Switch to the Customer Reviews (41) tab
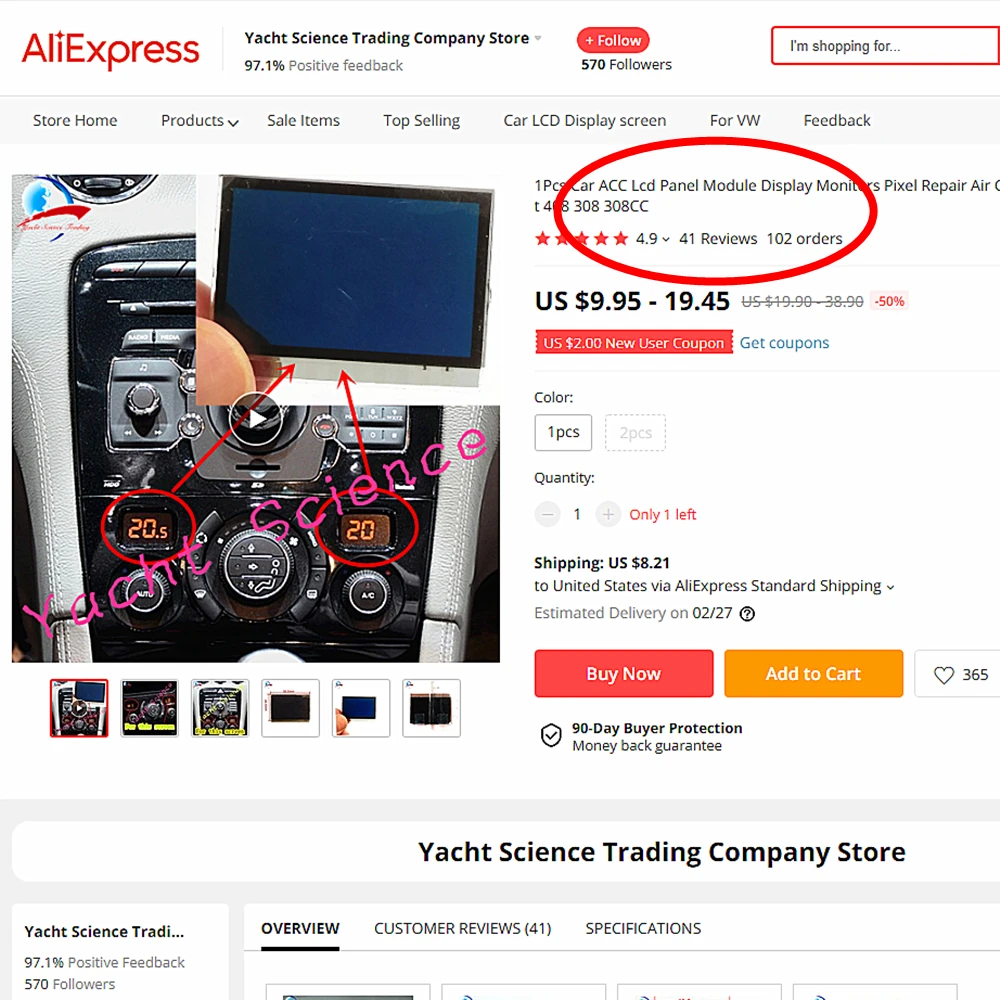 tap(462, 929)
